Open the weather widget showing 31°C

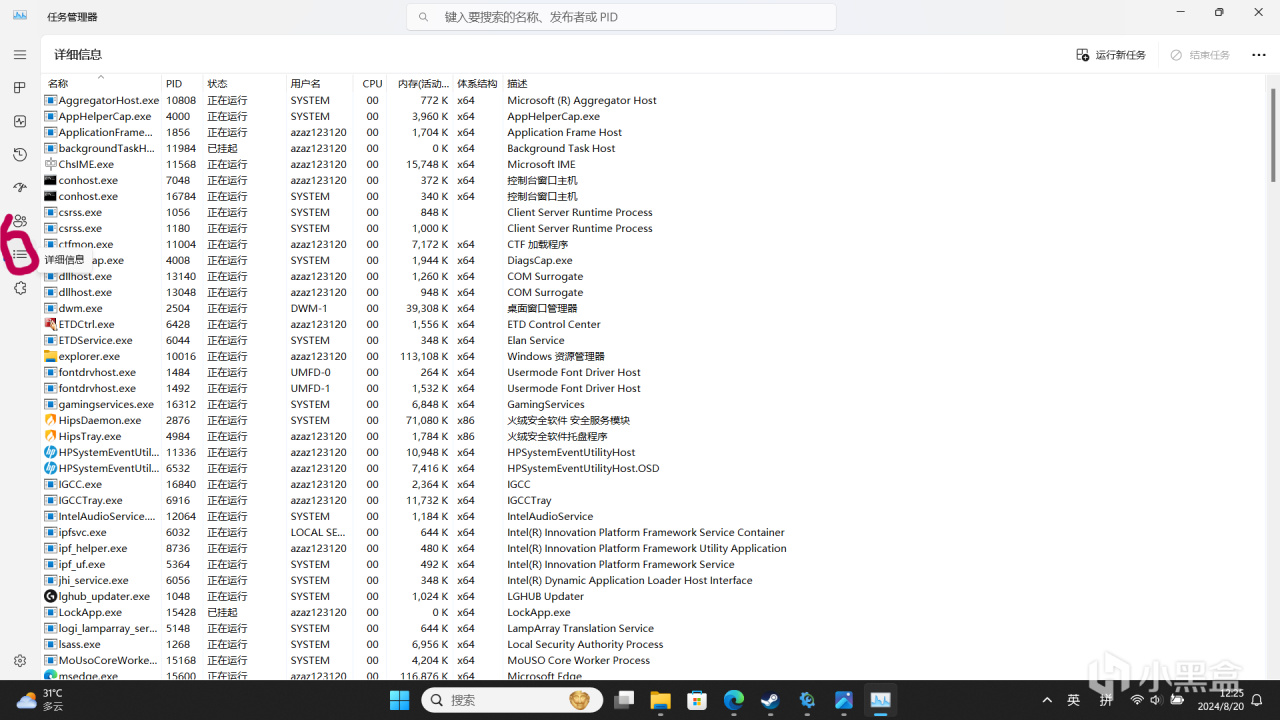pos(40,700)
